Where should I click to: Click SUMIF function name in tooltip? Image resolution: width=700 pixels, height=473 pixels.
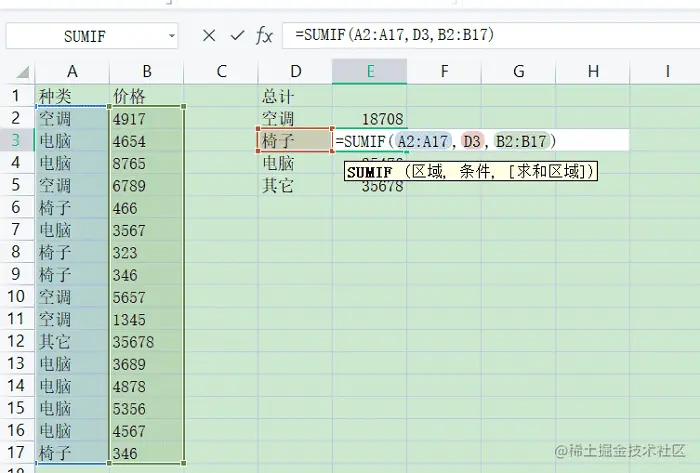point(369,172)
